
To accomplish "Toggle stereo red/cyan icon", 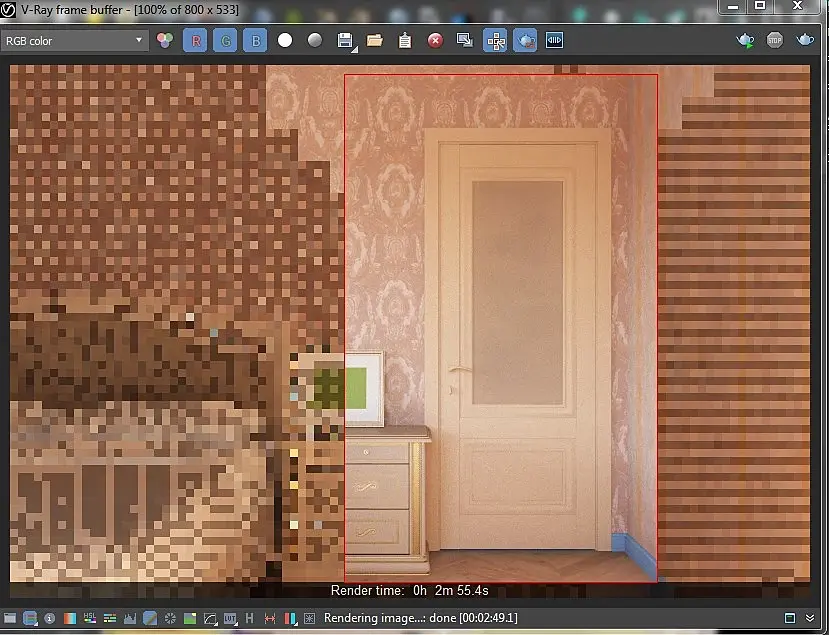I will coord(290,618).
